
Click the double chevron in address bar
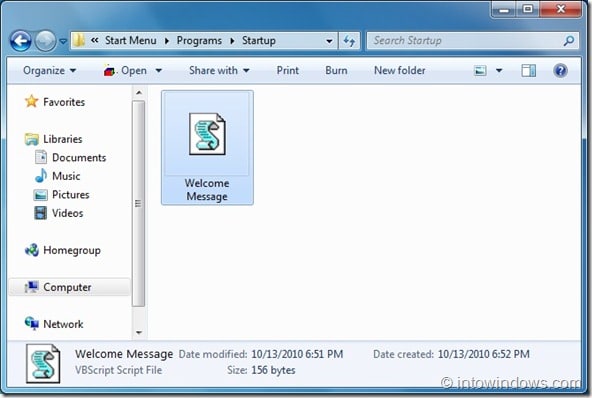click(x=94, y=40)
